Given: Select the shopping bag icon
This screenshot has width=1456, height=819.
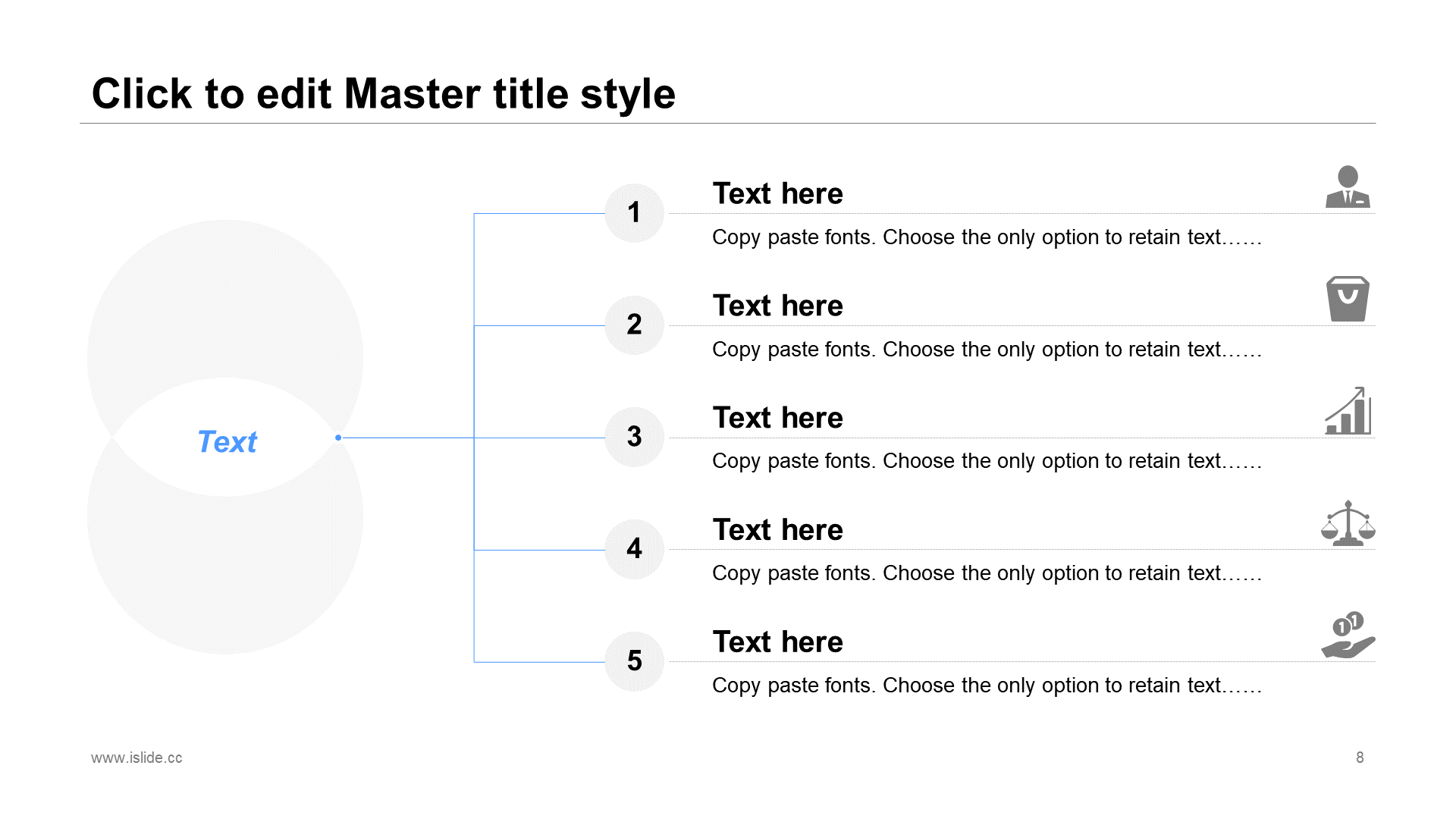Looking at the screenshot, I should [1348, 299].
